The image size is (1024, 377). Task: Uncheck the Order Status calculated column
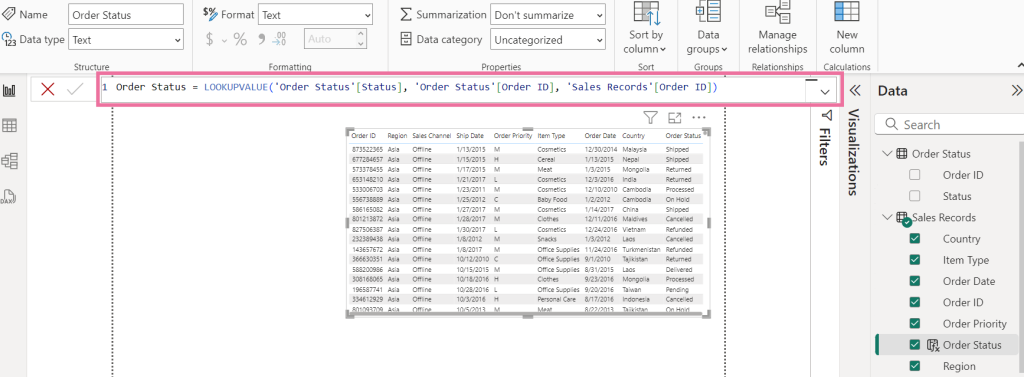coord(914,345)
